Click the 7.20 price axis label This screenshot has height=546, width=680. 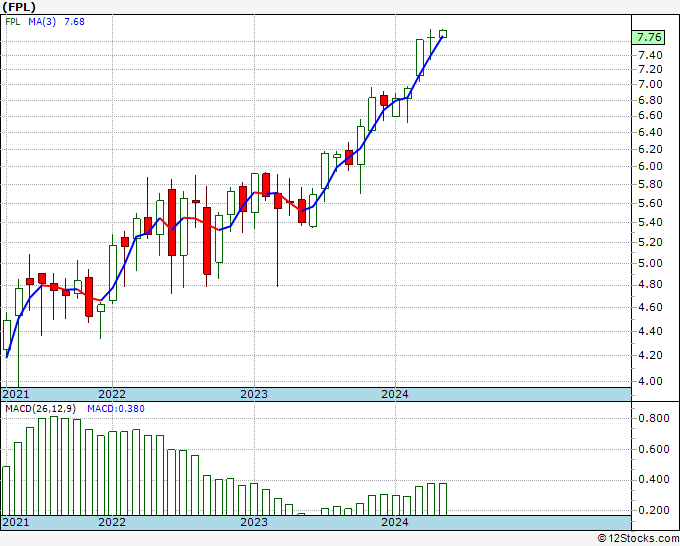[x=650, y=69]
